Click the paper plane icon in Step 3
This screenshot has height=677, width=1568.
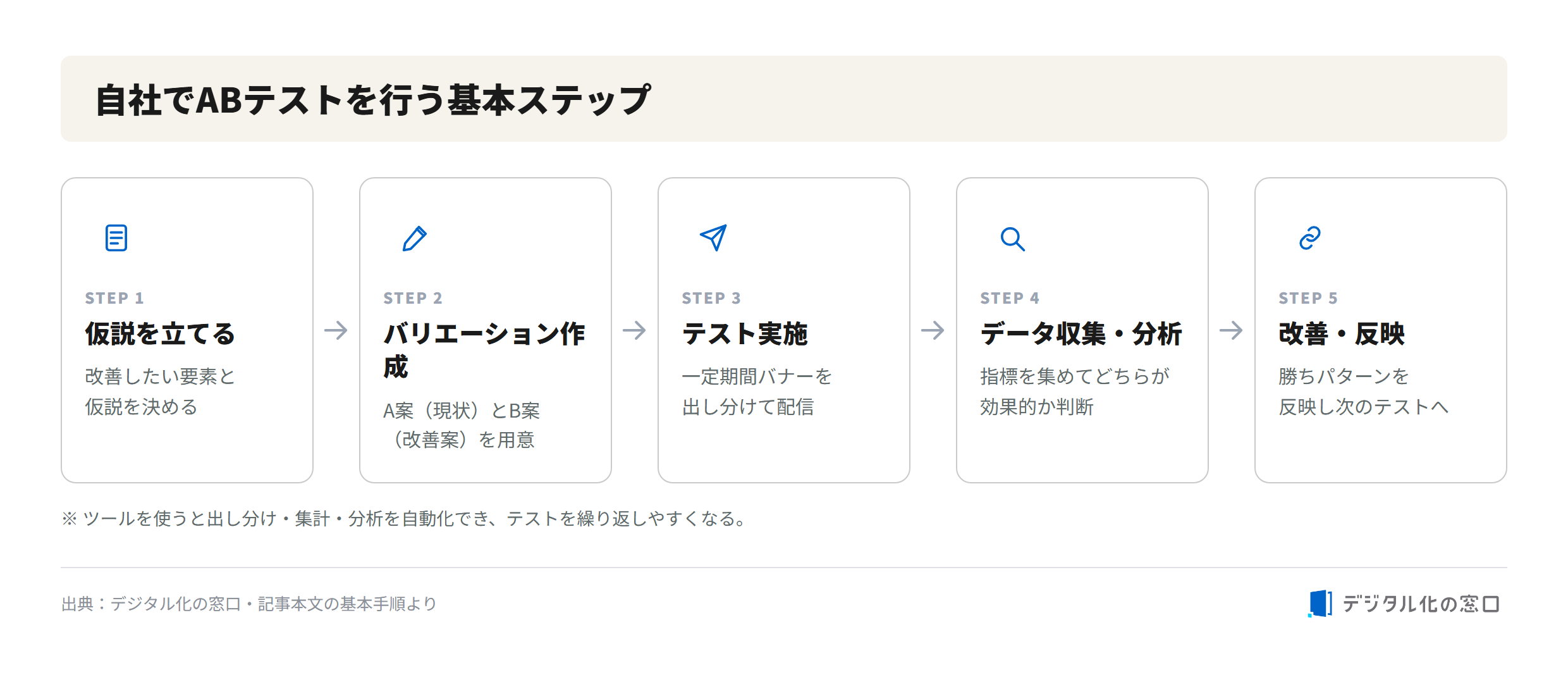tap(713, 238)
